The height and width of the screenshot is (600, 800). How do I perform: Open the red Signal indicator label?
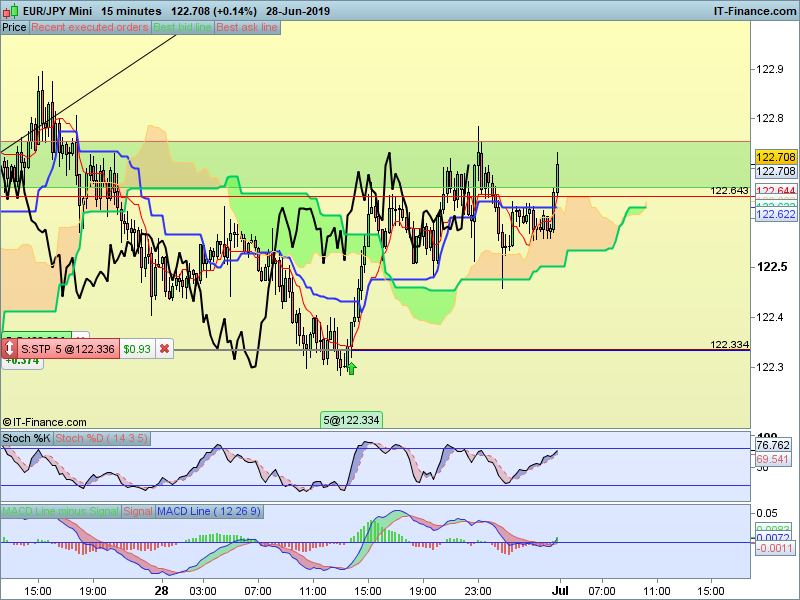tap(138, 511)
